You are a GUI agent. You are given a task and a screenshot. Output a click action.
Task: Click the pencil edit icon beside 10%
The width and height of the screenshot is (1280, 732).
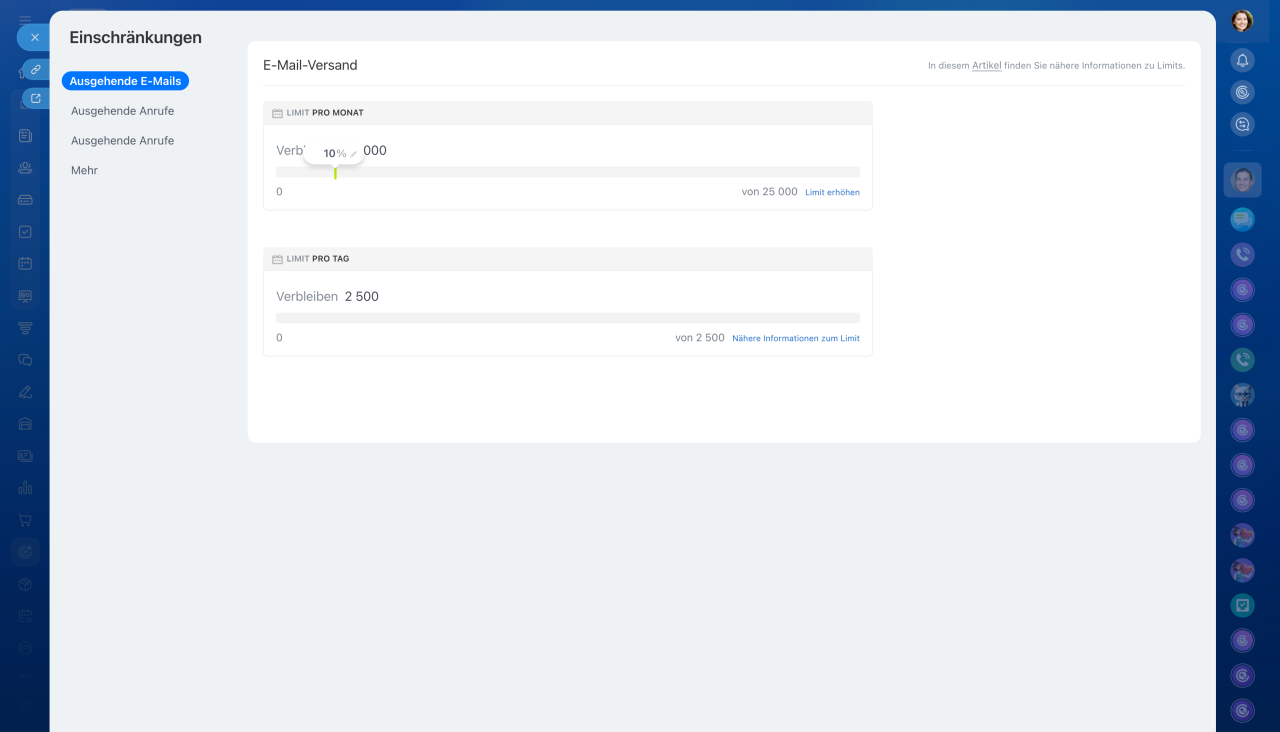(x=353, y=154)
